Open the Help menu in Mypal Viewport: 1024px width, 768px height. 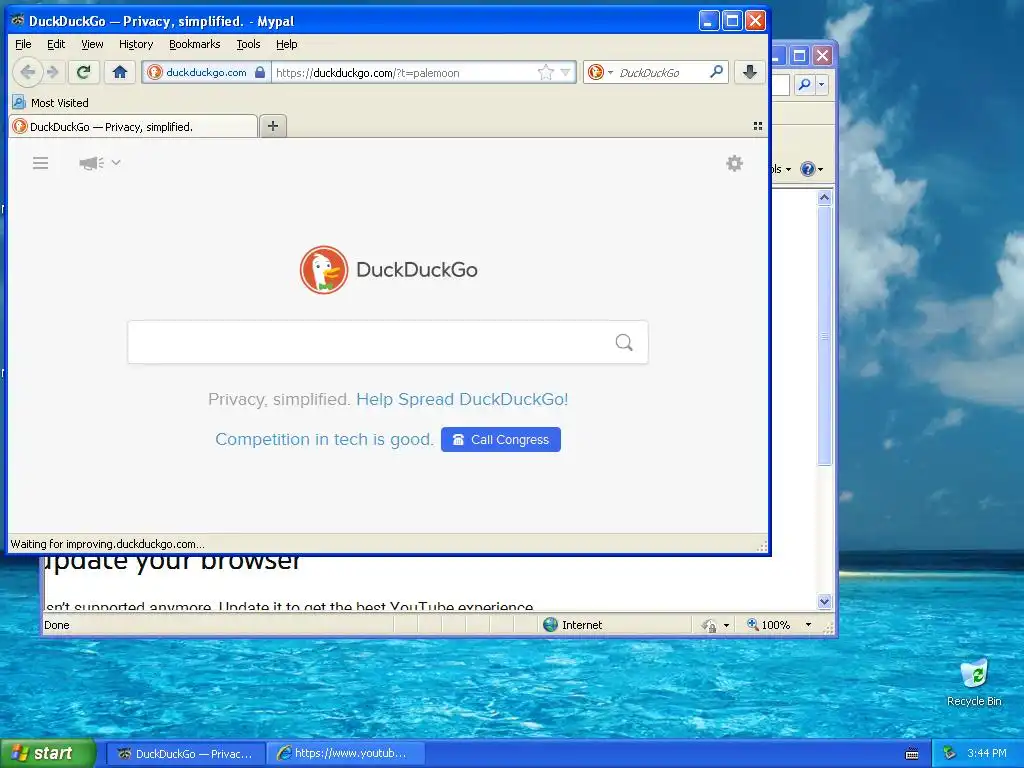pos(287,44)
